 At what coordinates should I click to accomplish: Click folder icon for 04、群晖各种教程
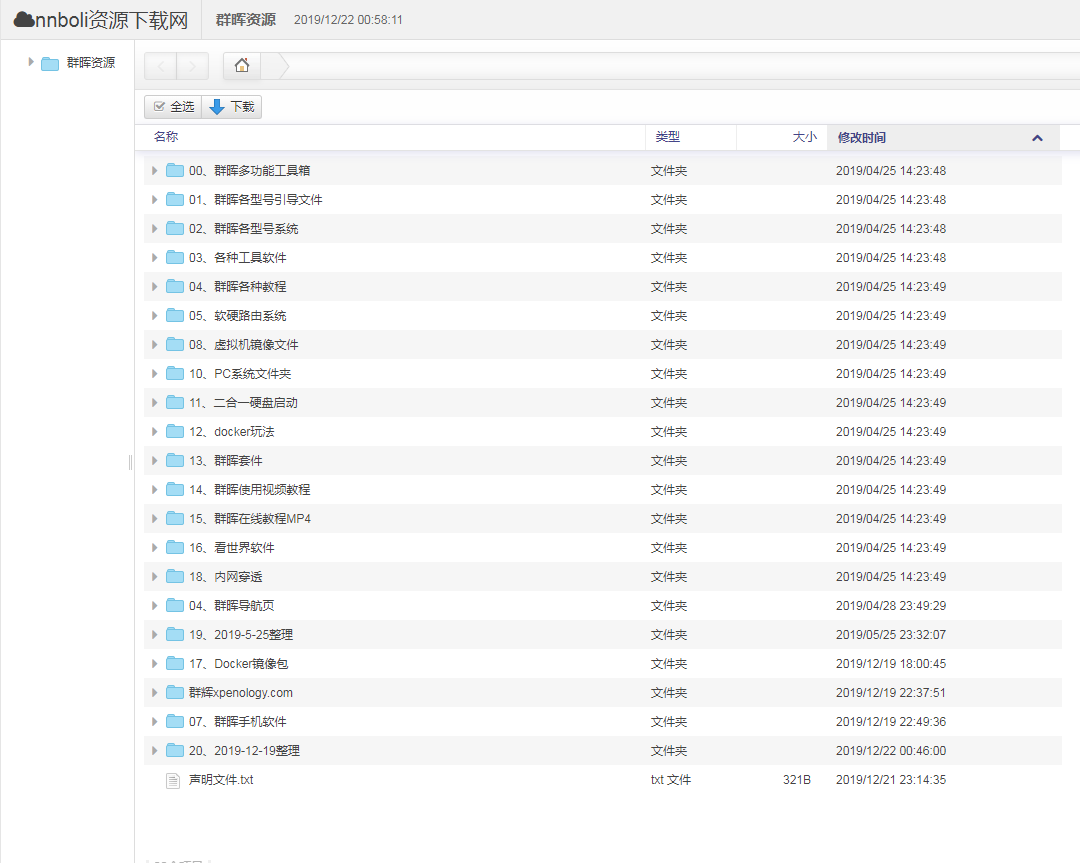click(x=175, y=286)
